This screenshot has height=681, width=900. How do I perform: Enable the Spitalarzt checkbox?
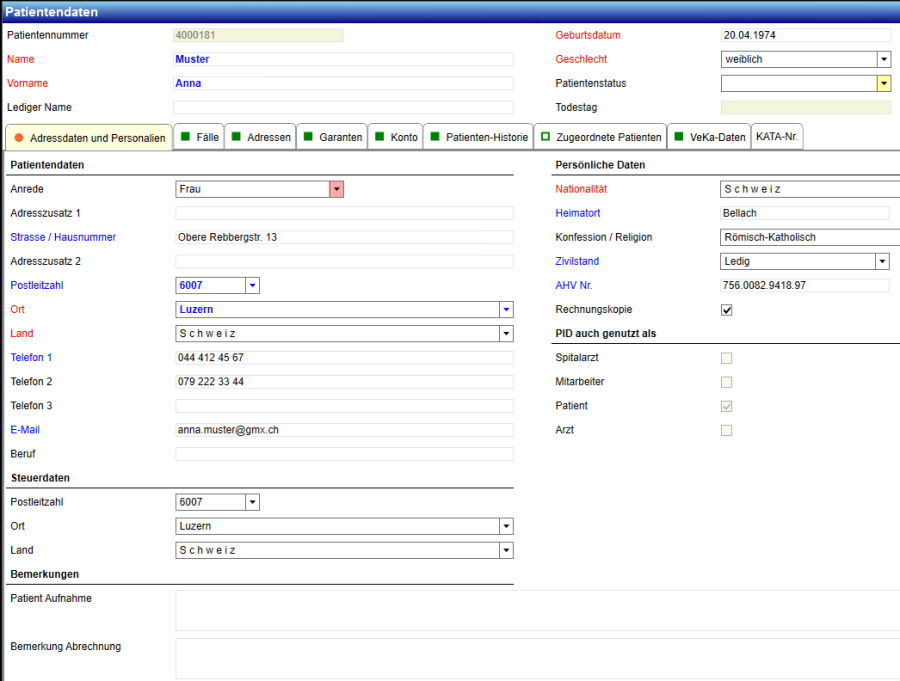click(x=727, y=358)
